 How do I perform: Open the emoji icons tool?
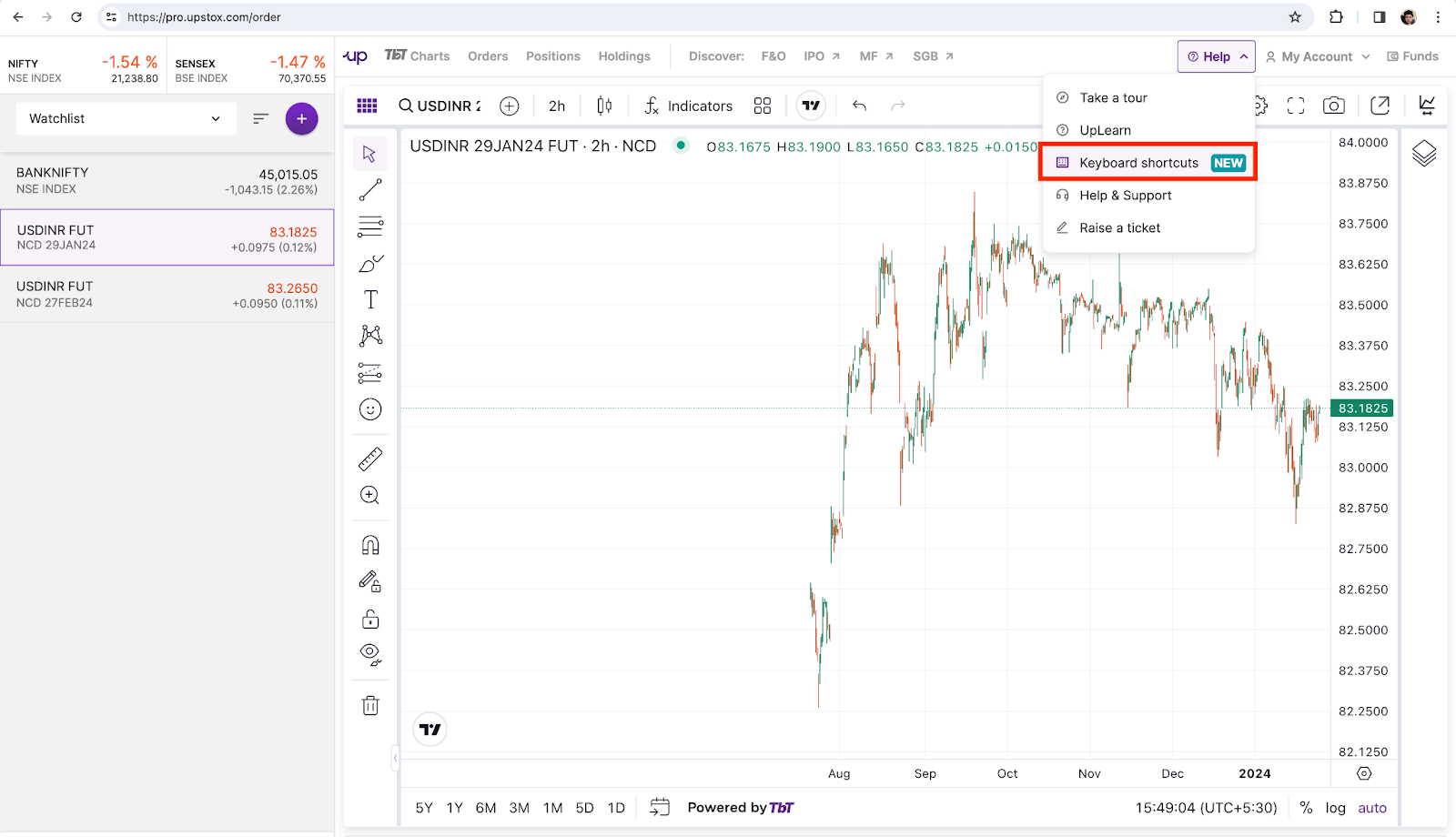pos(370,409)
